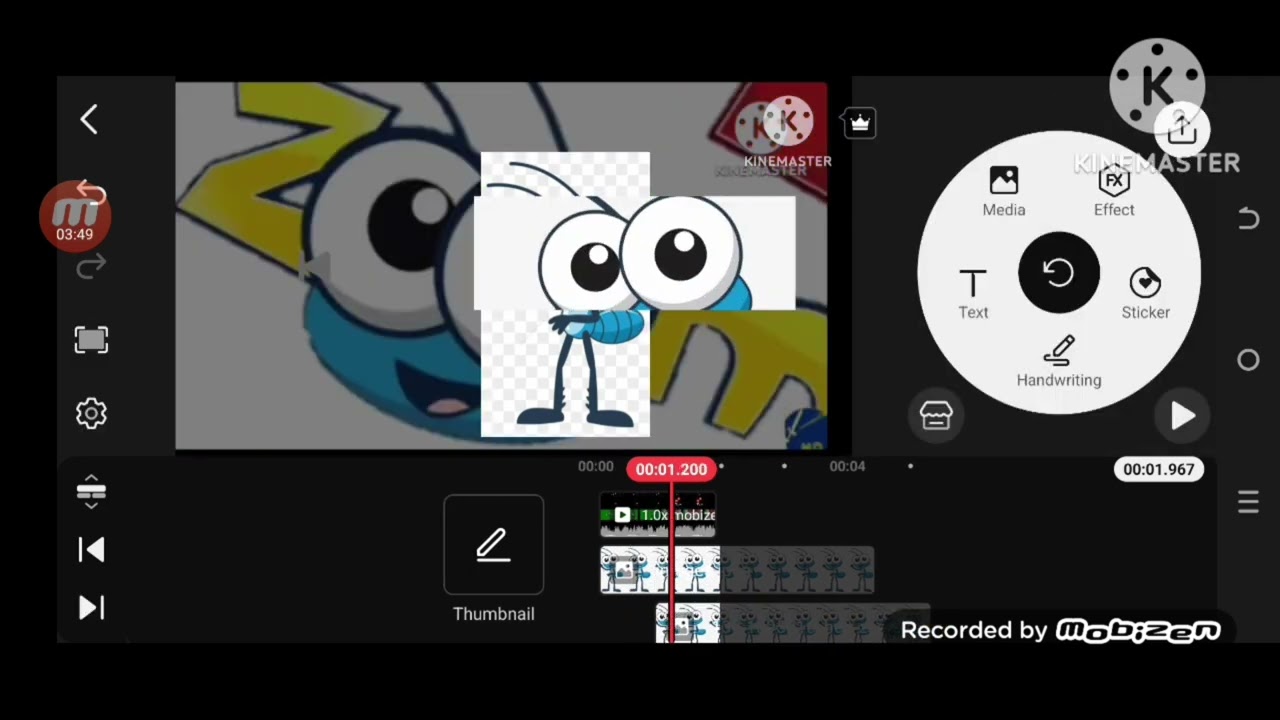Play the project preview

1183,415
